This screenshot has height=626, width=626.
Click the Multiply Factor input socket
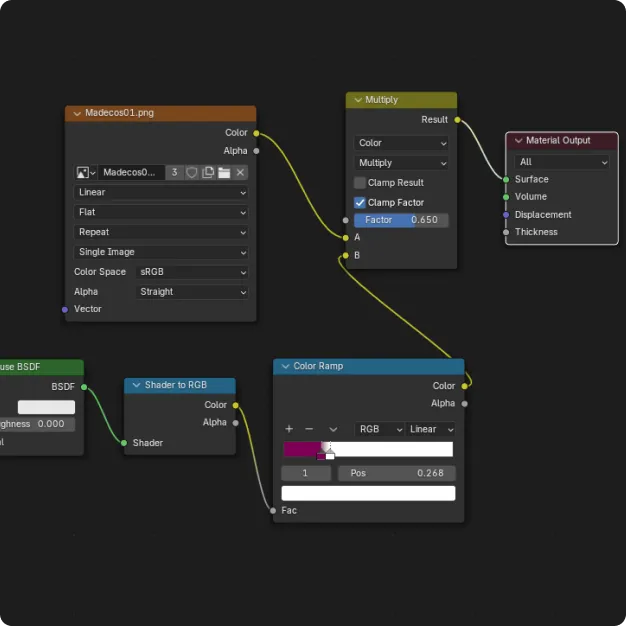pos(346,220)
